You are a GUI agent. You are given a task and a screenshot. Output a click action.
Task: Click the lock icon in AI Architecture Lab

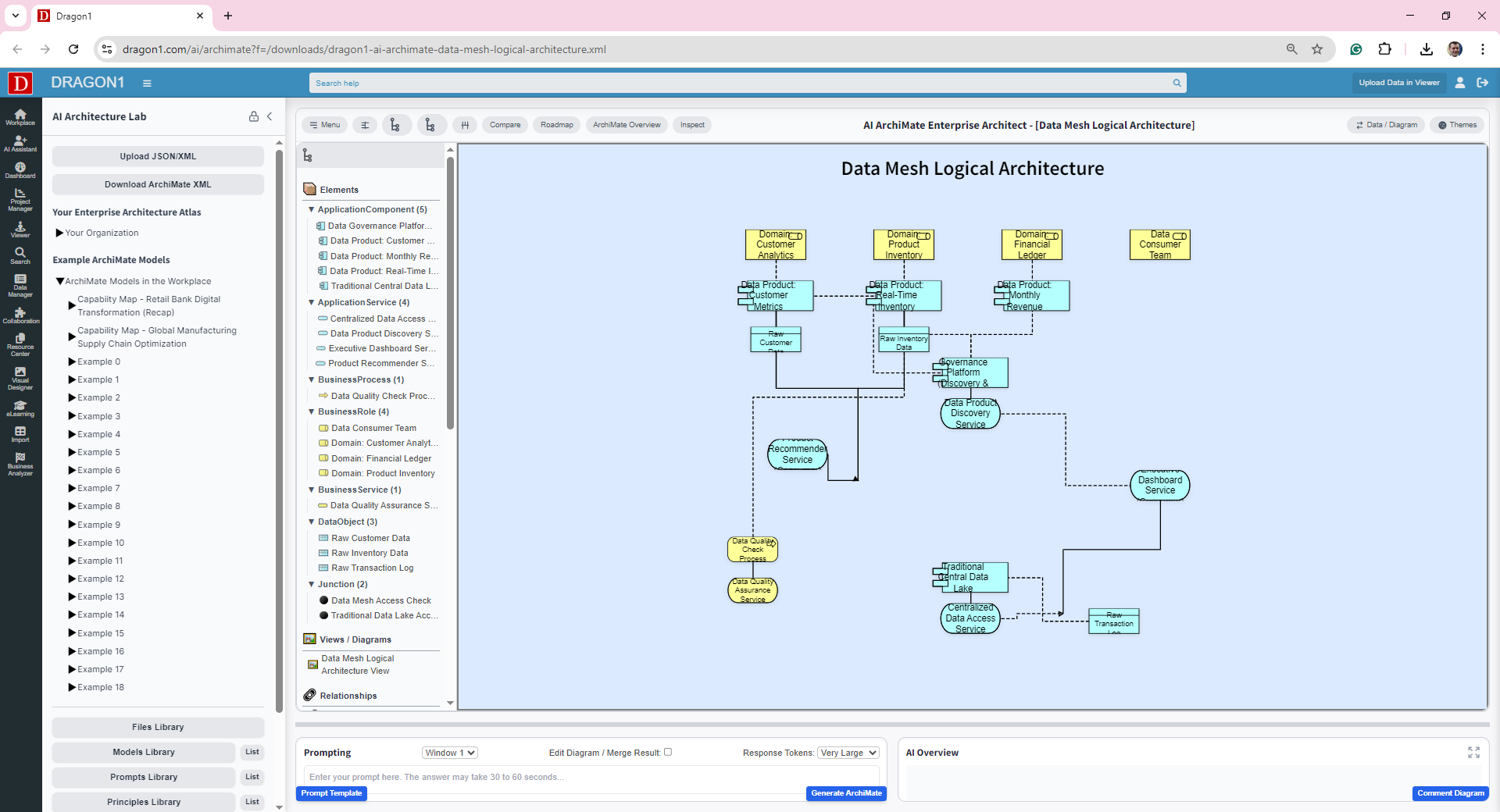[x=254, y=116]
